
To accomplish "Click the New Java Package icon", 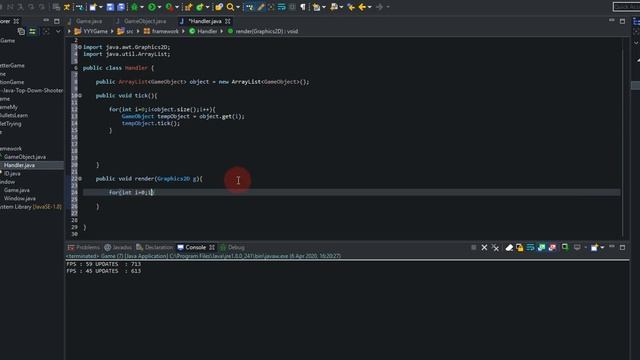I will (188, 7).
